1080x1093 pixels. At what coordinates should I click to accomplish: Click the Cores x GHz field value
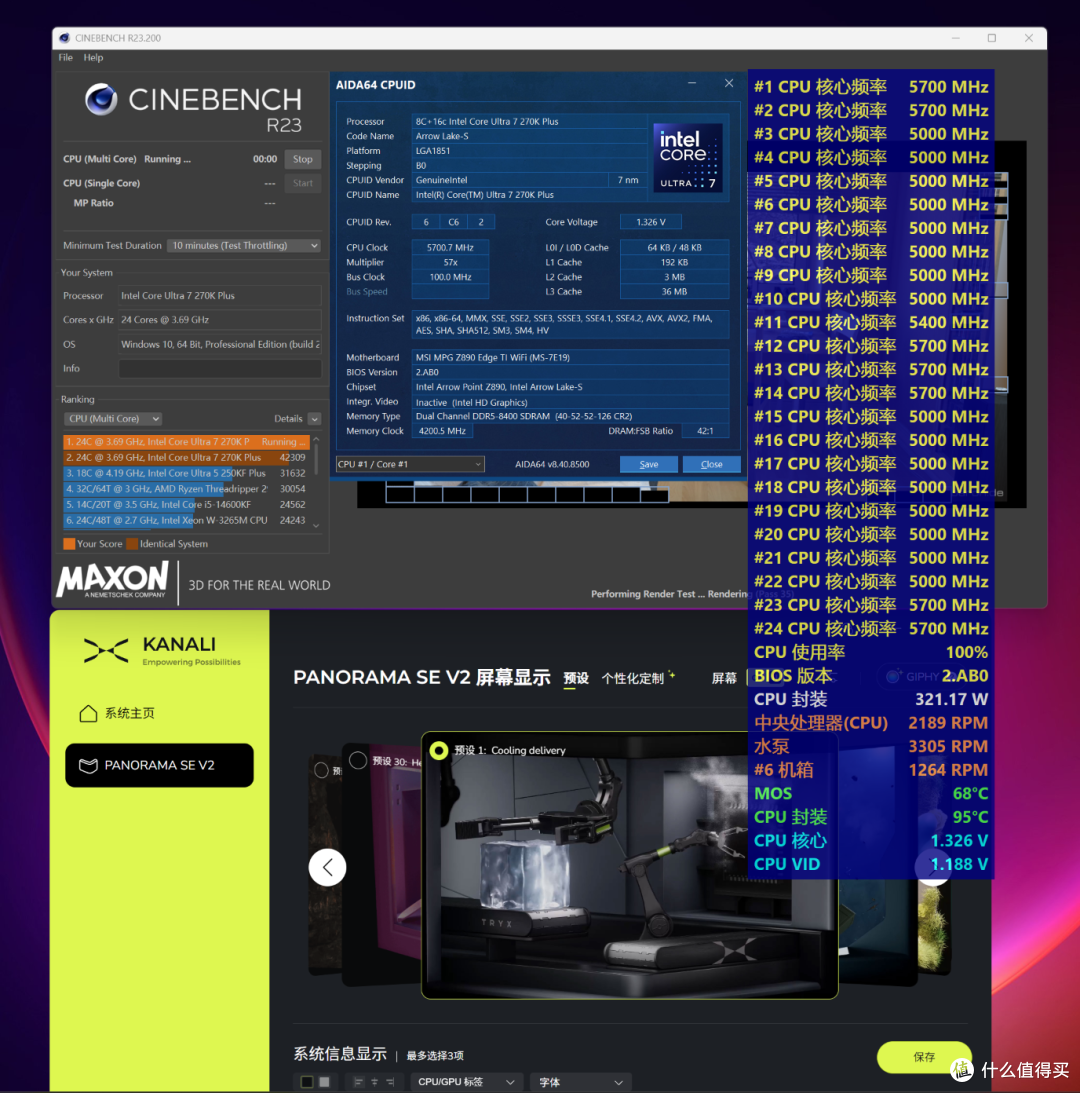point(220,320)
